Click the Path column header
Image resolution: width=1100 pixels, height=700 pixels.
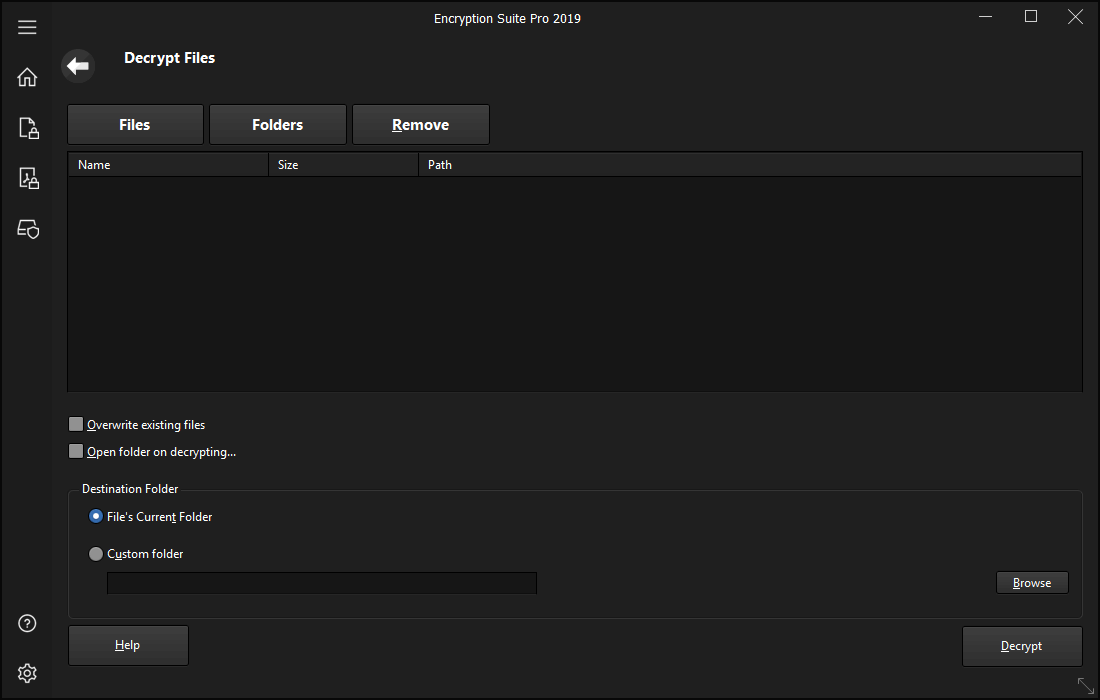coord(750,165)
